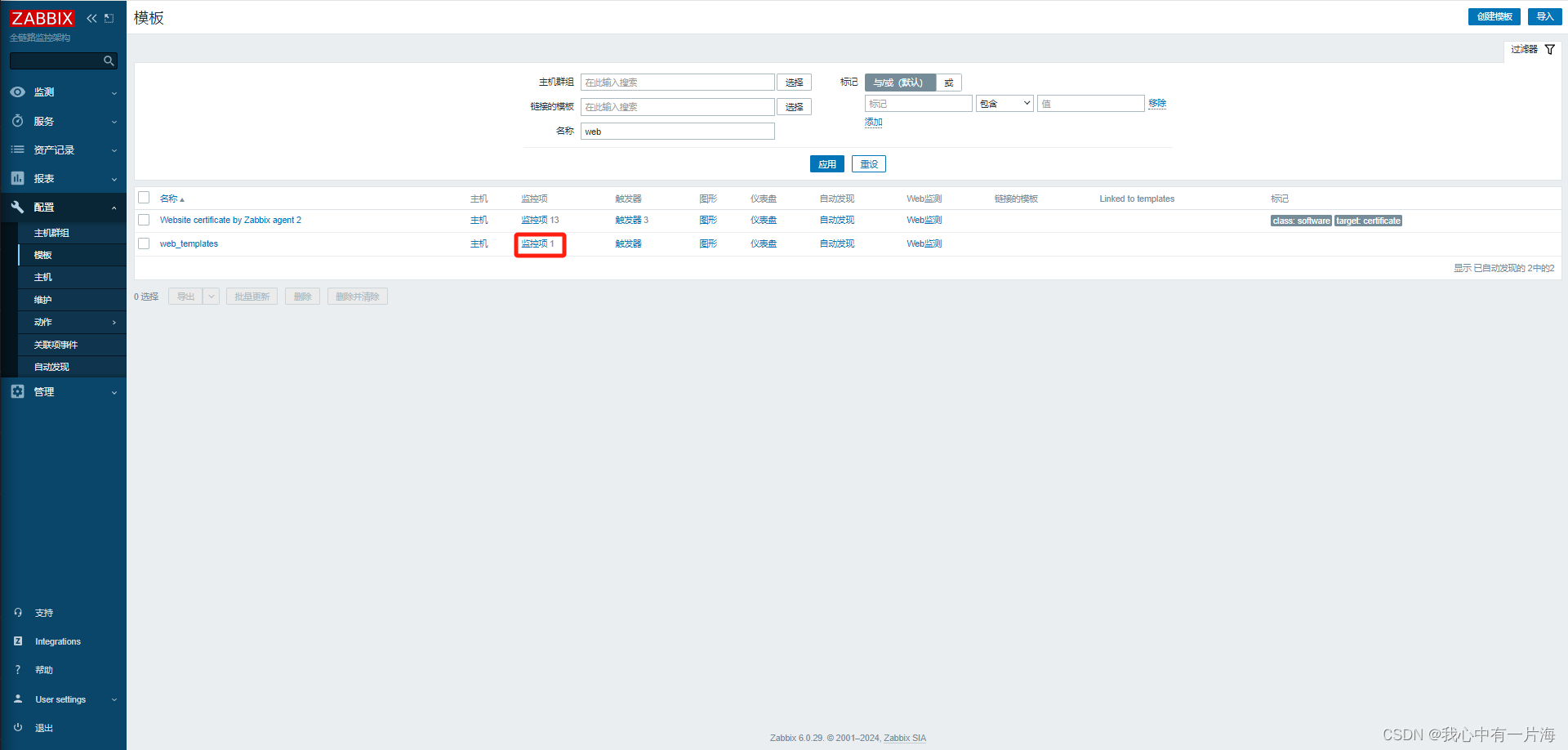This screenshot has height=750, width=1568.
Task: Click the 管理 gear icon
Action: pos(17,391)
